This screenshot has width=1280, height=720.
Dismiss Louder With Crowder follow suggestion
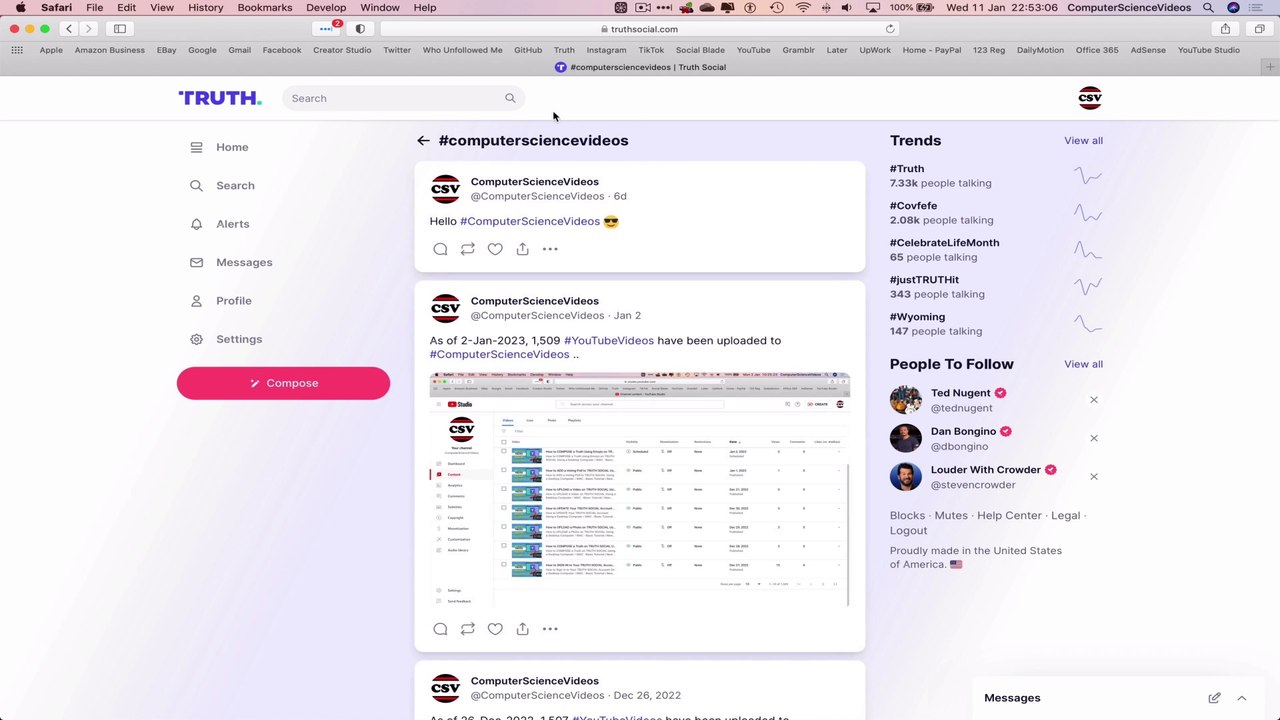tap(1093, 477)
